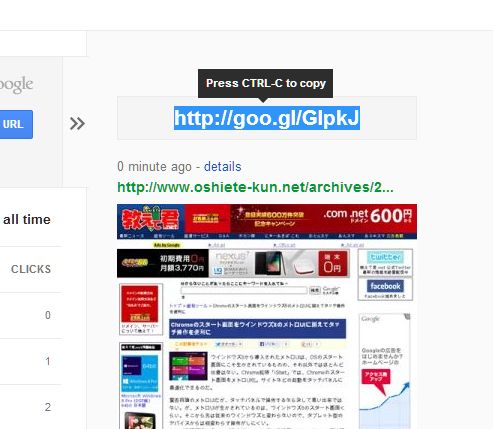
Task: Click the red 600 yen domain banner
Action: click(x=323, y=218)
